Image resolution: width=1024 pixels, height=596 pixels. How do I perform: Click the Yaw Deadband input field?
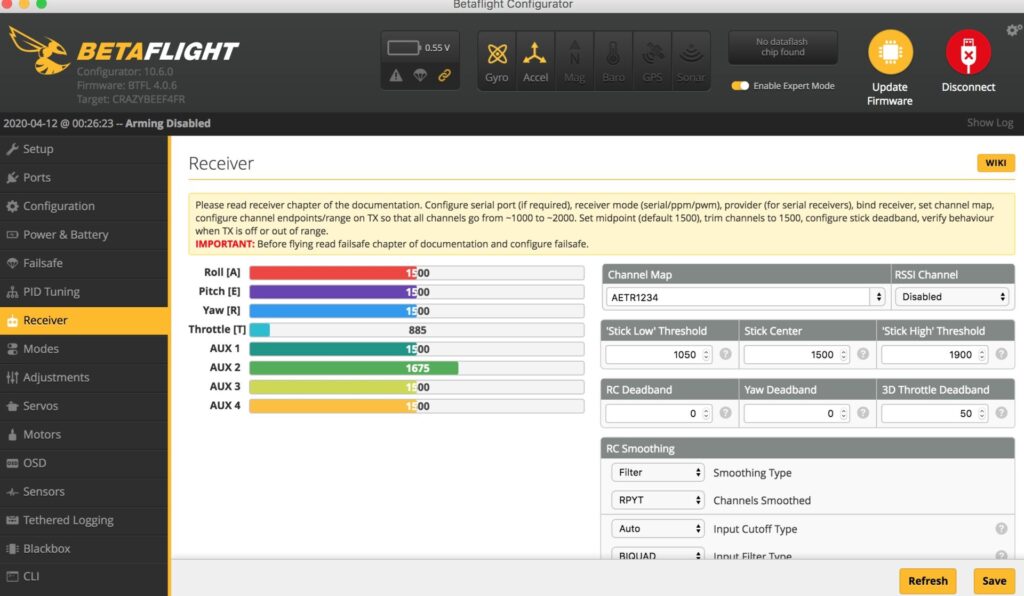796,413
